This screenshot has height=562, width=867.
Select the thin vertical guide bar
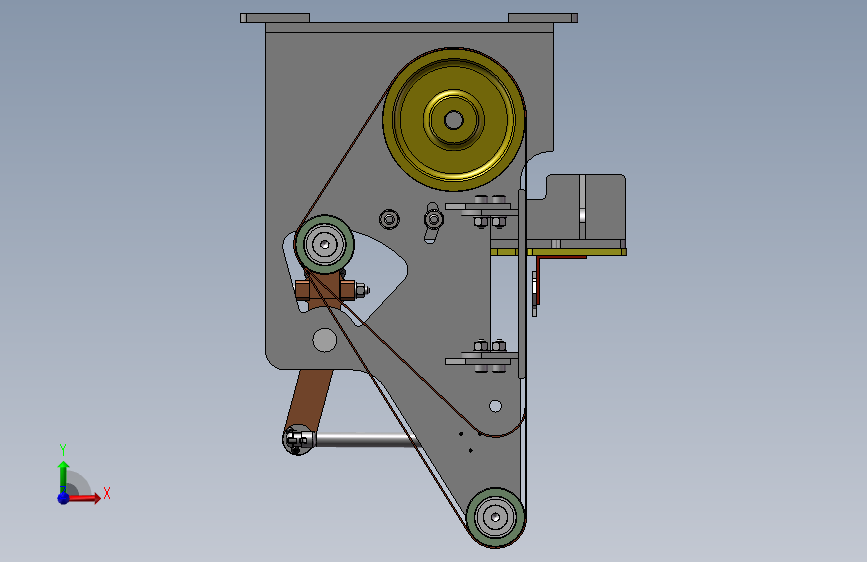click(x=521, y=284)
